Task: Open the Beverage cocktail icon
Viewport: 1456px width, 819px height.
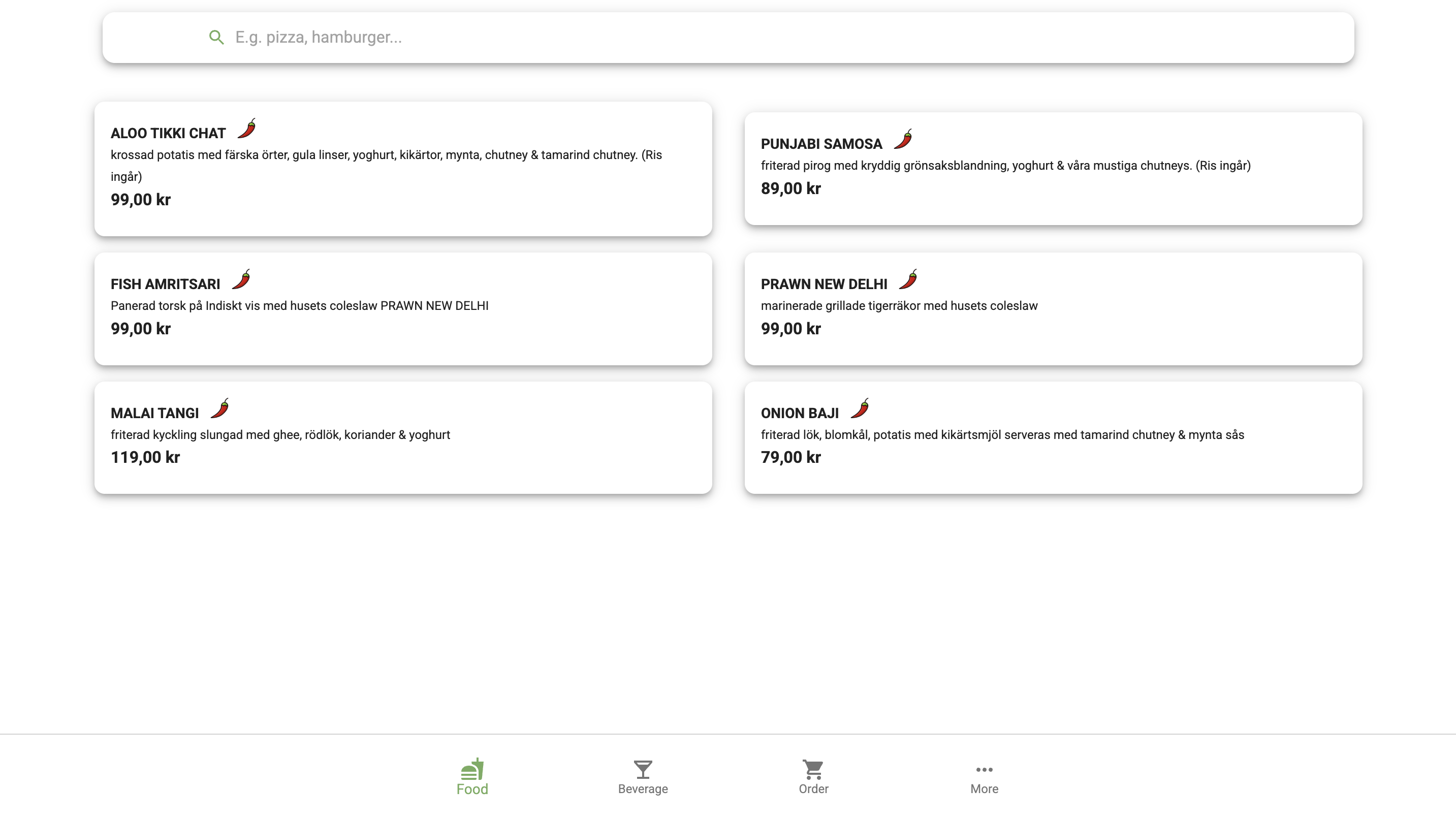Action: pos(643,770)
